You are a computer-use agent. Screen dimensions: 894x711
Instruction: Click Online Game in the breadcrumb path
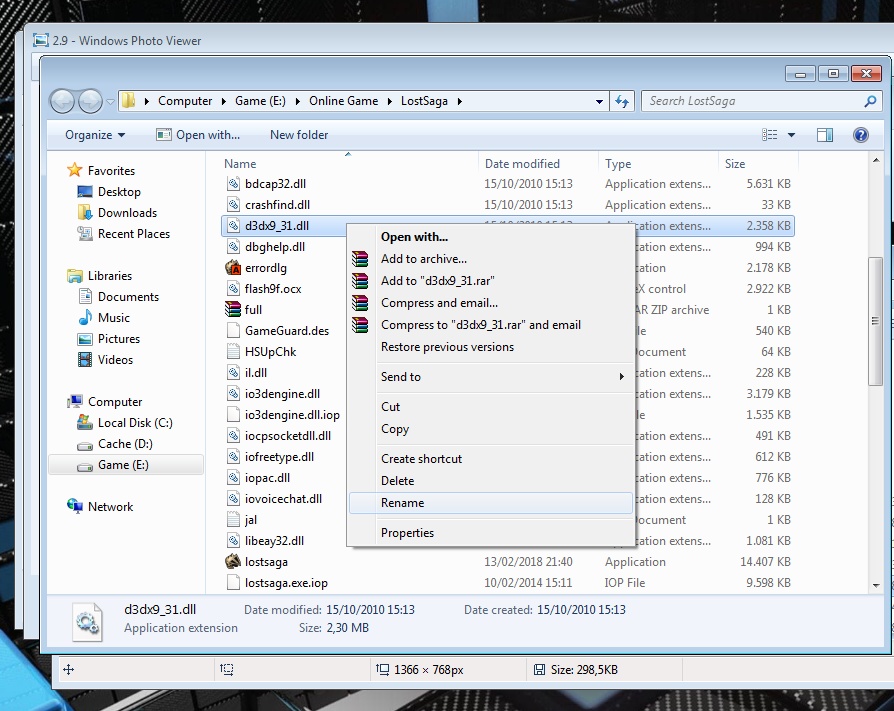343,101
